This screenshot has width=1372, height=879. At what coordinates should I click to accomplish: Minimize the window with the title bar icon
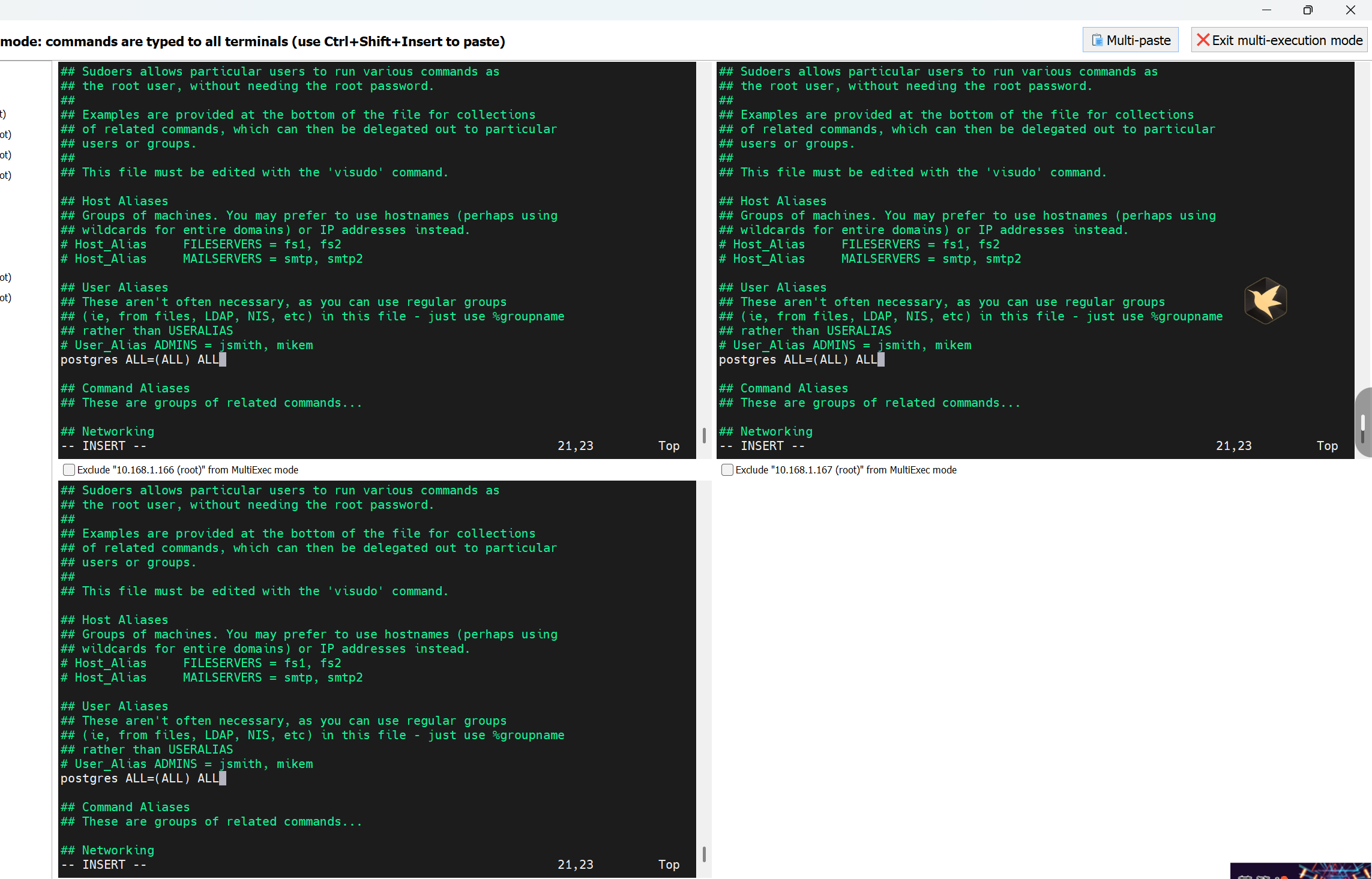(x=1266, y=10)
